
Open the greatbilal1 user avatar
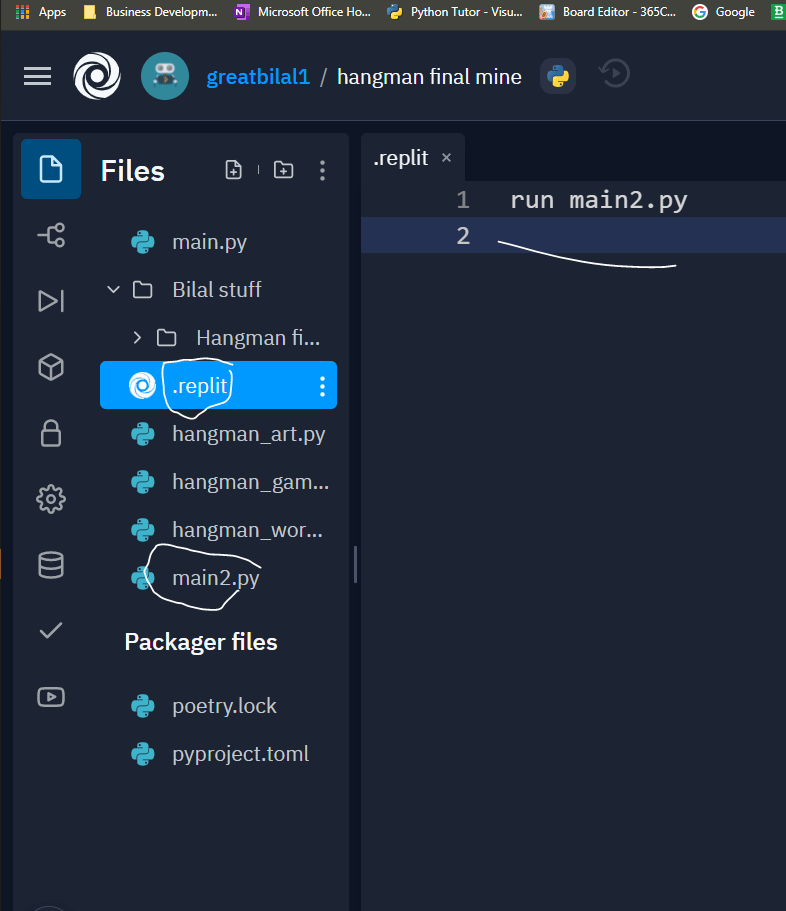165,76
